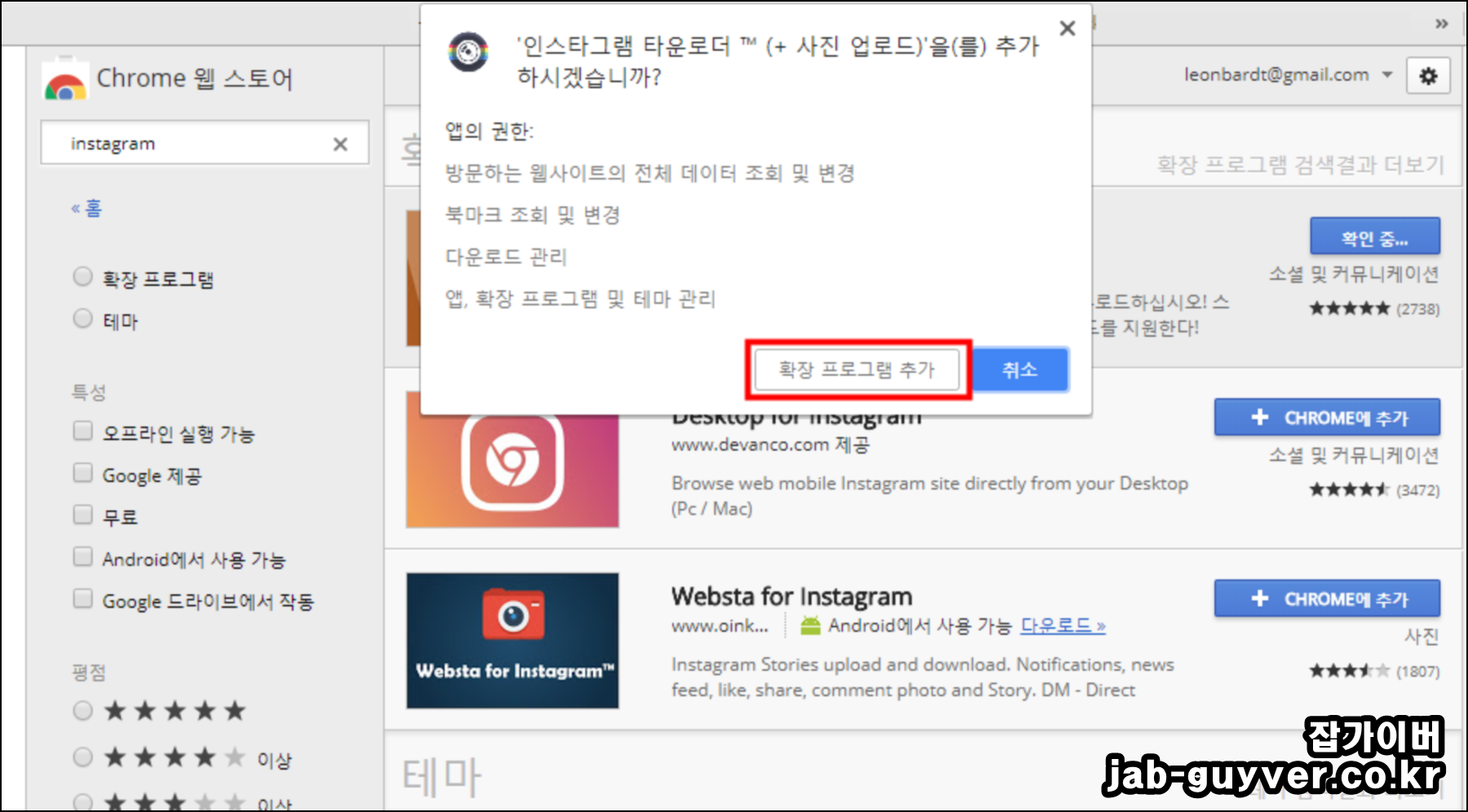Click the 확인 중... button
This screenshot has width=1468, height=812.
(x=1375, y=238)
